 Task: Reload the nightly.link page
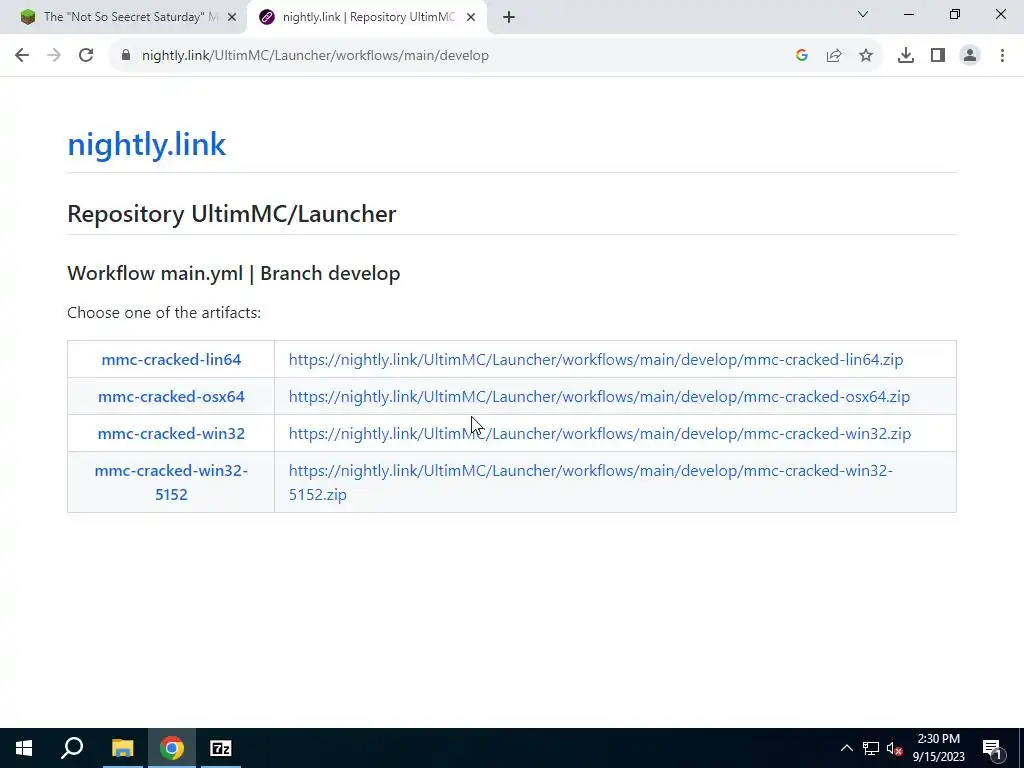coord(86,56)
